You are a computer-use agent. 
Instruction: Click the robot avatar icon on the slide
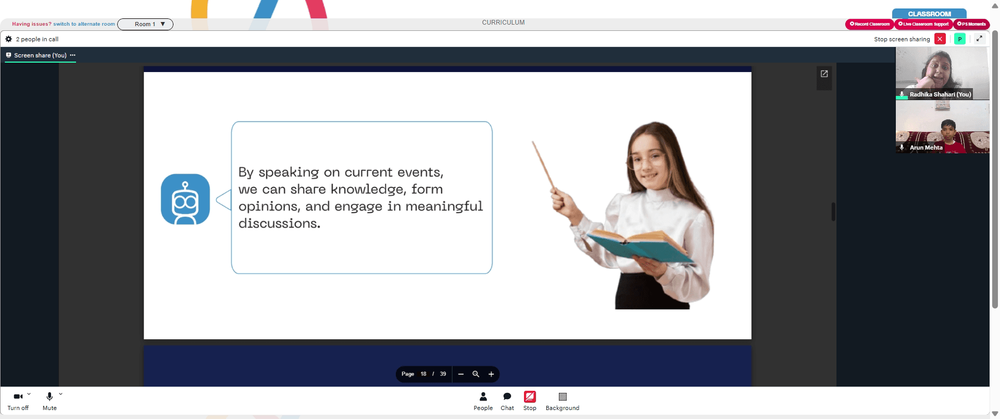tap(185, 199)
